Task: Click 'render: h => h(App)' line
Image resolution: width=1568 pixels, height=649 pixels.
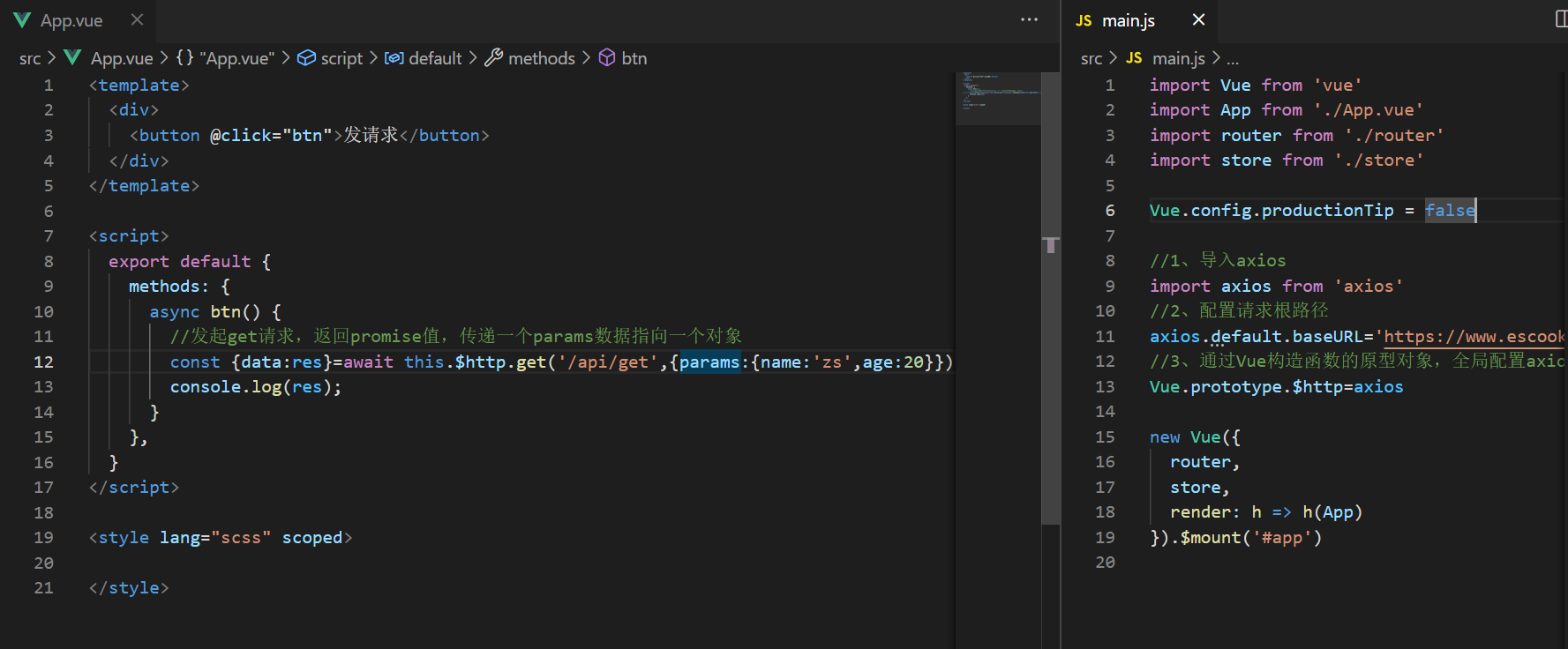Action: [x=1266, y=512]
